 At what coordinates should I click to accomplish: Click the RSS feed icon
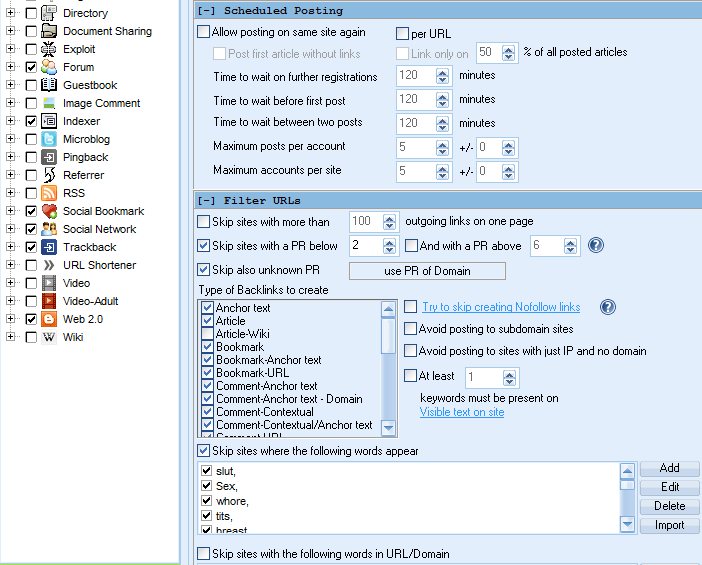(49, 193)
